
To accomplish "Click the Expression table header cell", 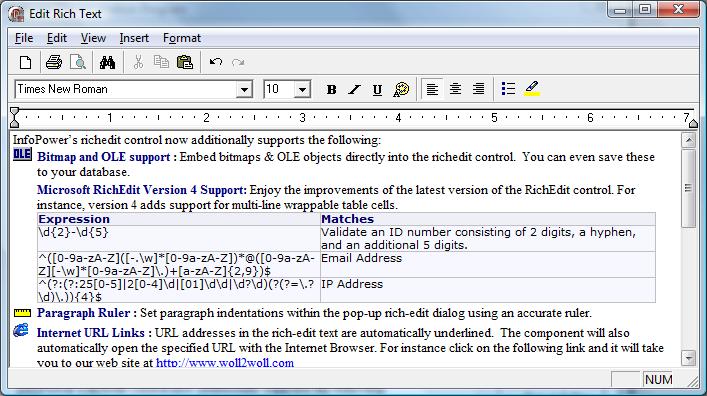I will click(179, 219).
